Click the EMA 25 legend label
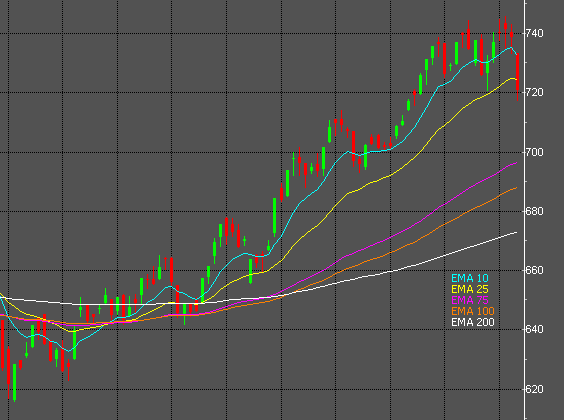This screenshot has height=420, width=564. (x=470, y=289)
